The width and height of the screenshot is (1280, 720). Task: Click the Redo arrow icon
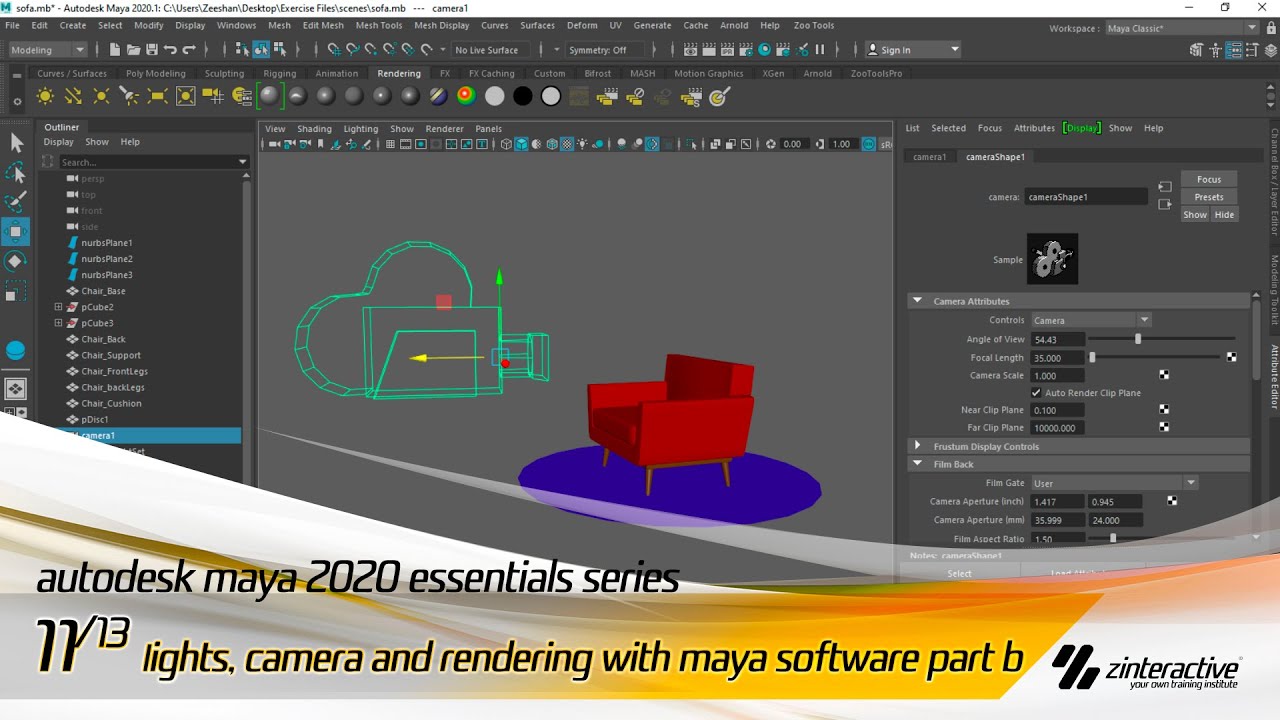click(188, 49)
